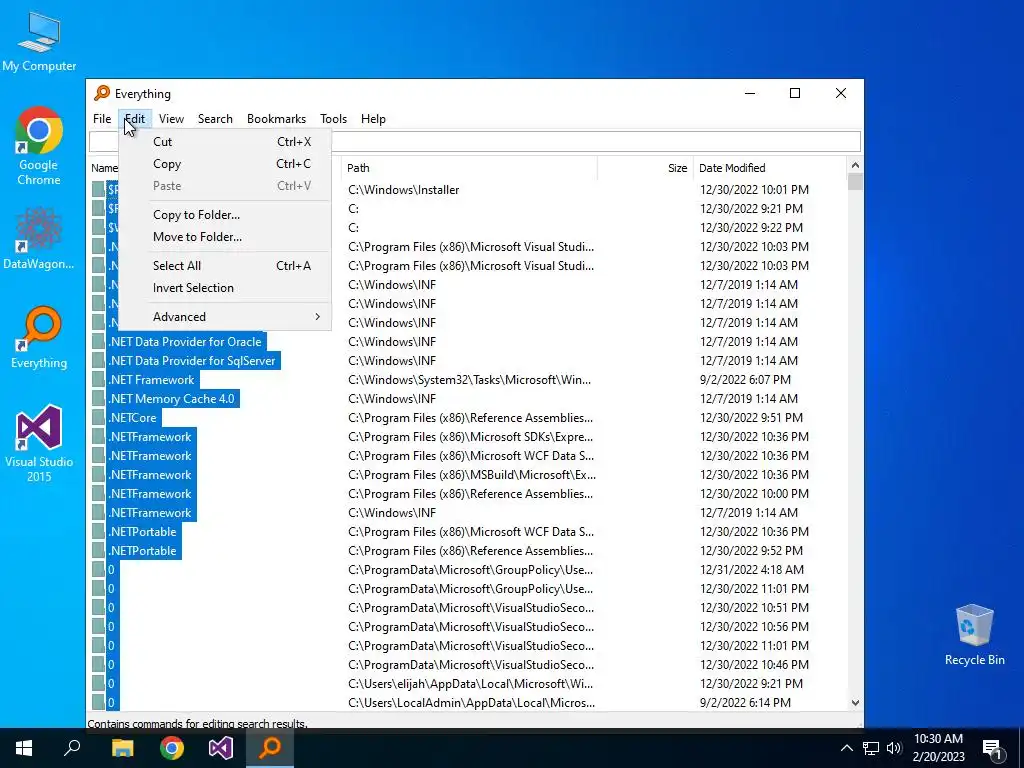Screen dimensions: 1024x768
Task: Open the Windows Start menu
Action: 24,748
